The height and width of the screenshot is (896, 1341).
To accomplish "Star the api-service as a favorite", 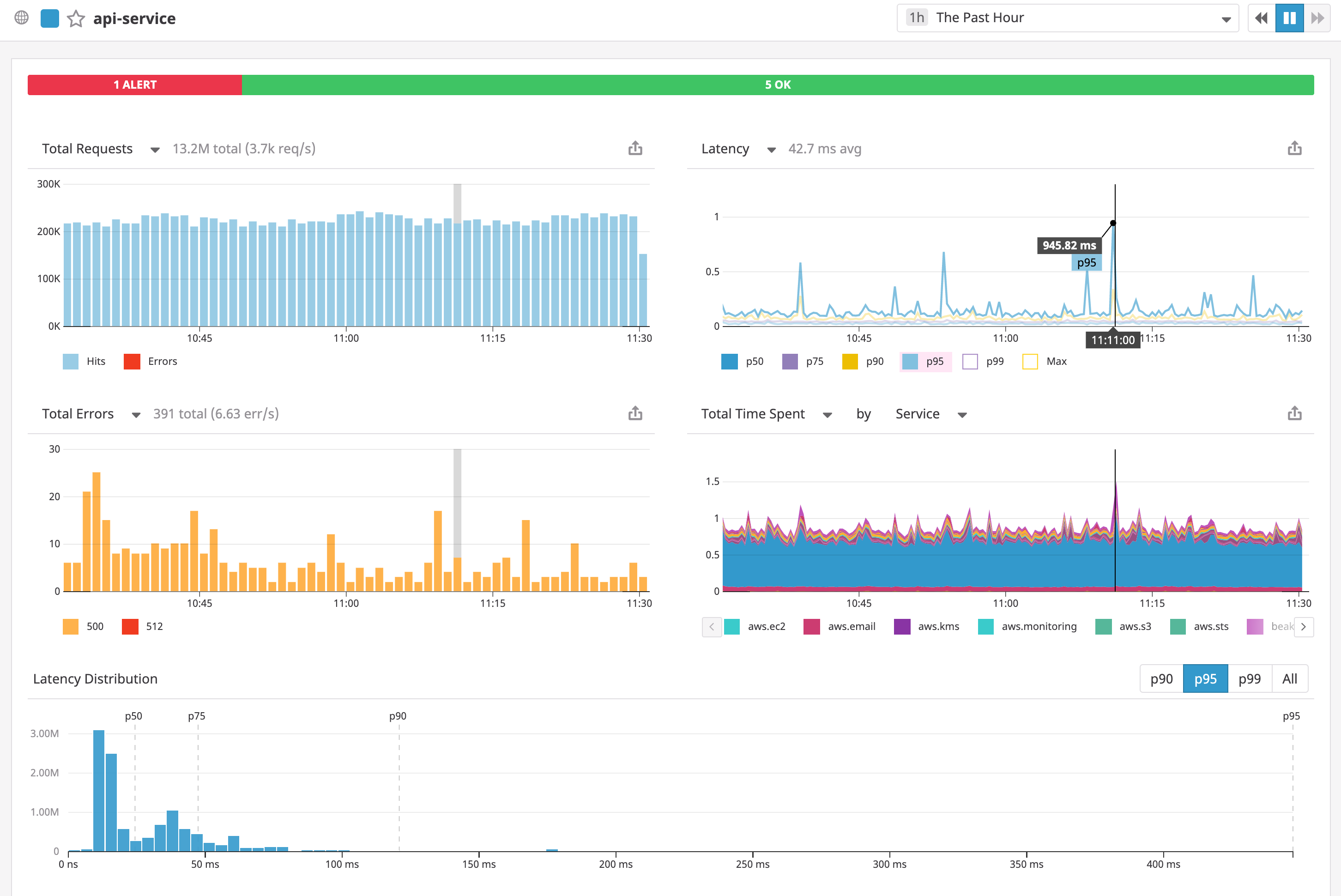I will click(x=75, y=18).
